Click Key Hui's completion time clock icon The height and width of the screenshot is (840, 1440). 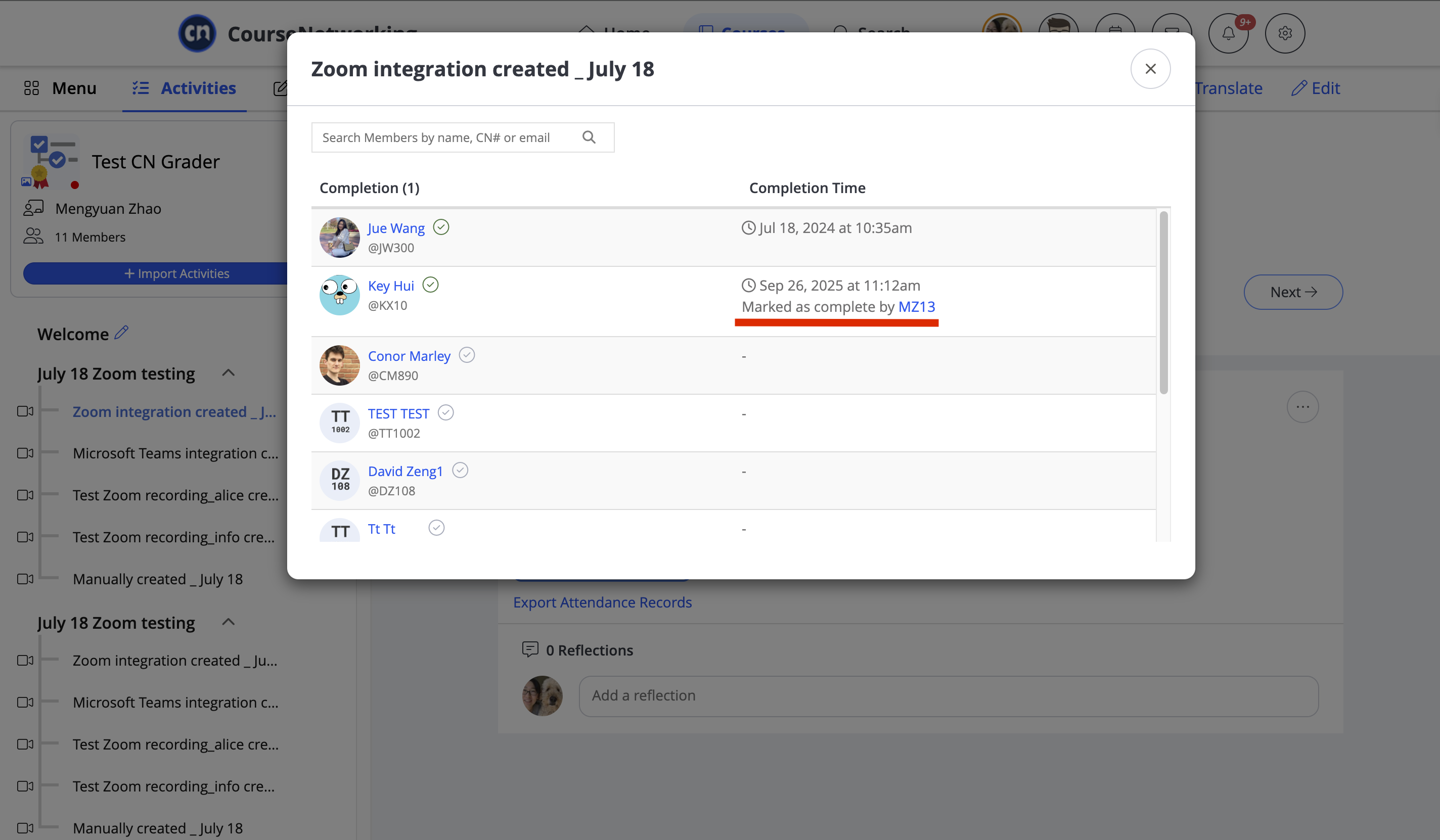tap(748, 285)
